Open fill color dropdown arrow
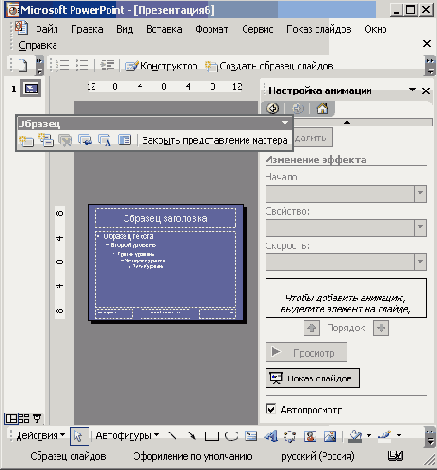Screen dimensions: 437x470 [369, 435]
